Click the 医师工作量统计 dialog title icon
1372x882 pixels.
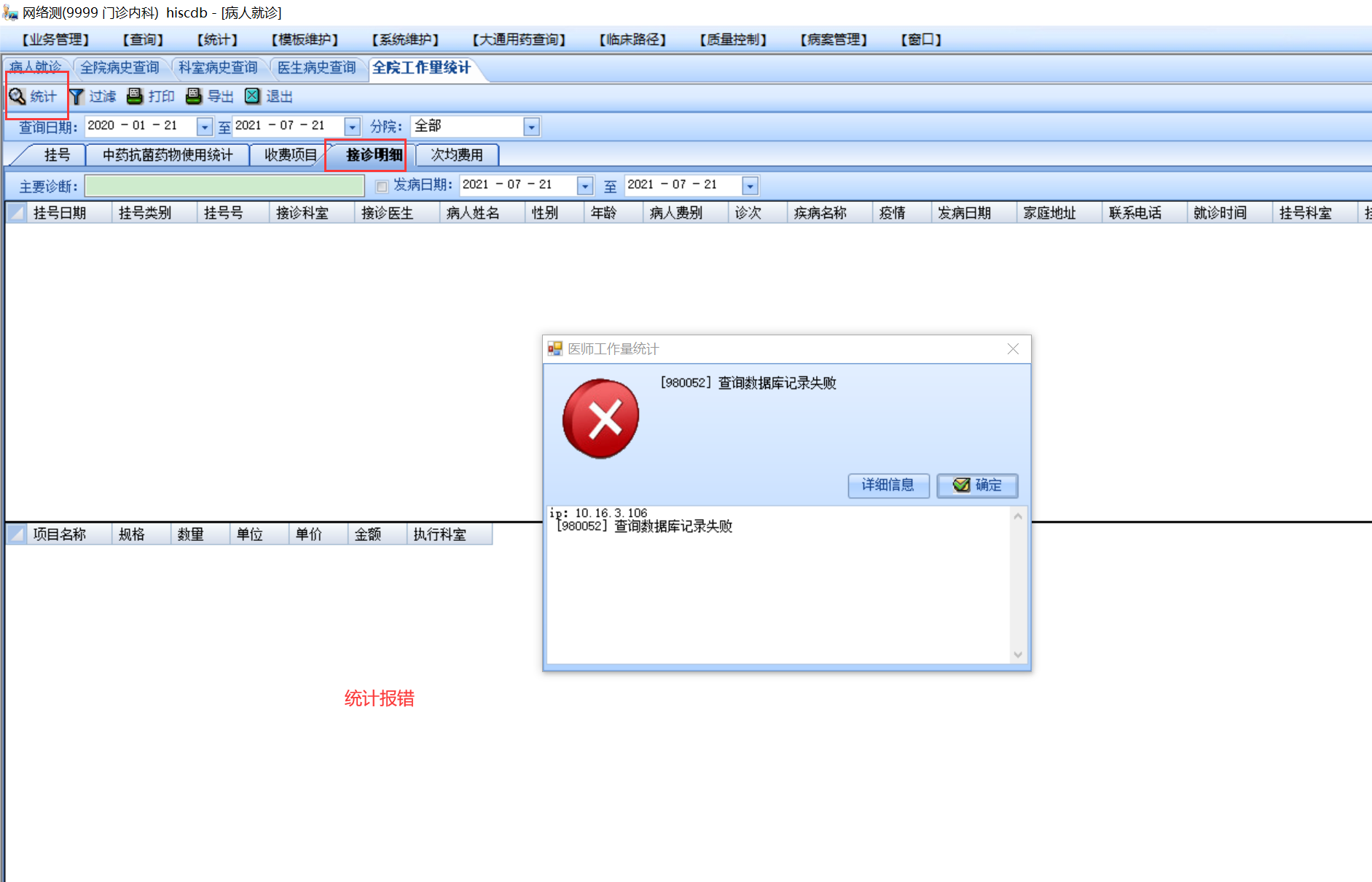pyautogui.click(x=555, y=349)
